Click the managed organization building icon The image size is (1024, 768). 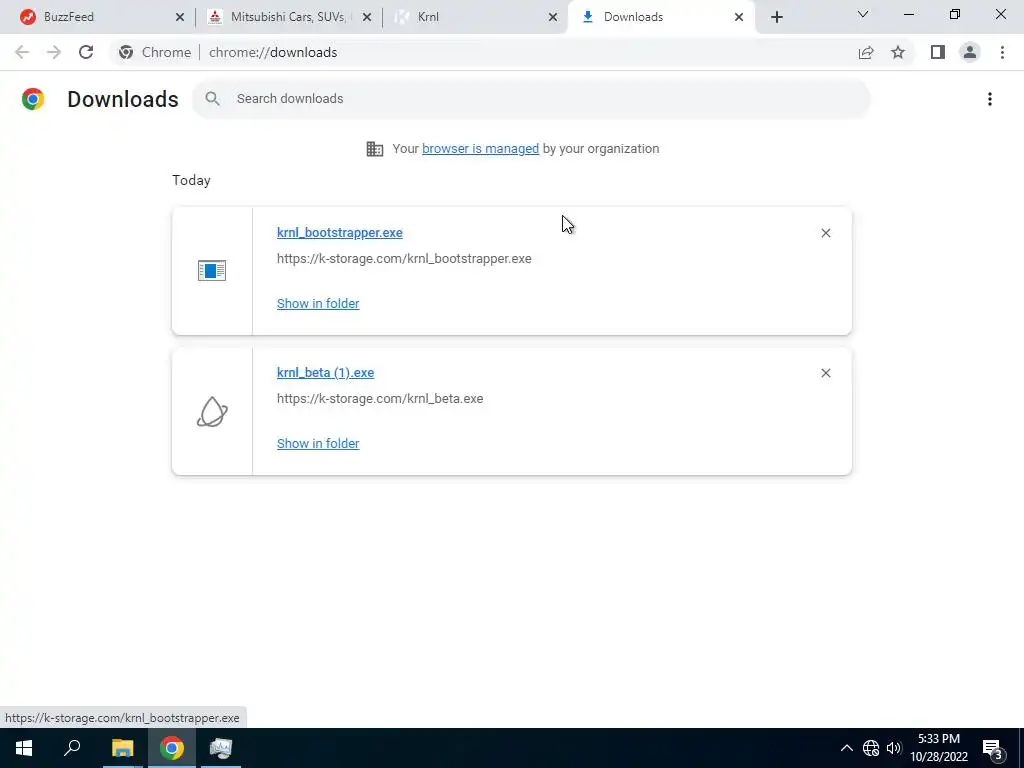pyautogui.click(x=375, y=149)
